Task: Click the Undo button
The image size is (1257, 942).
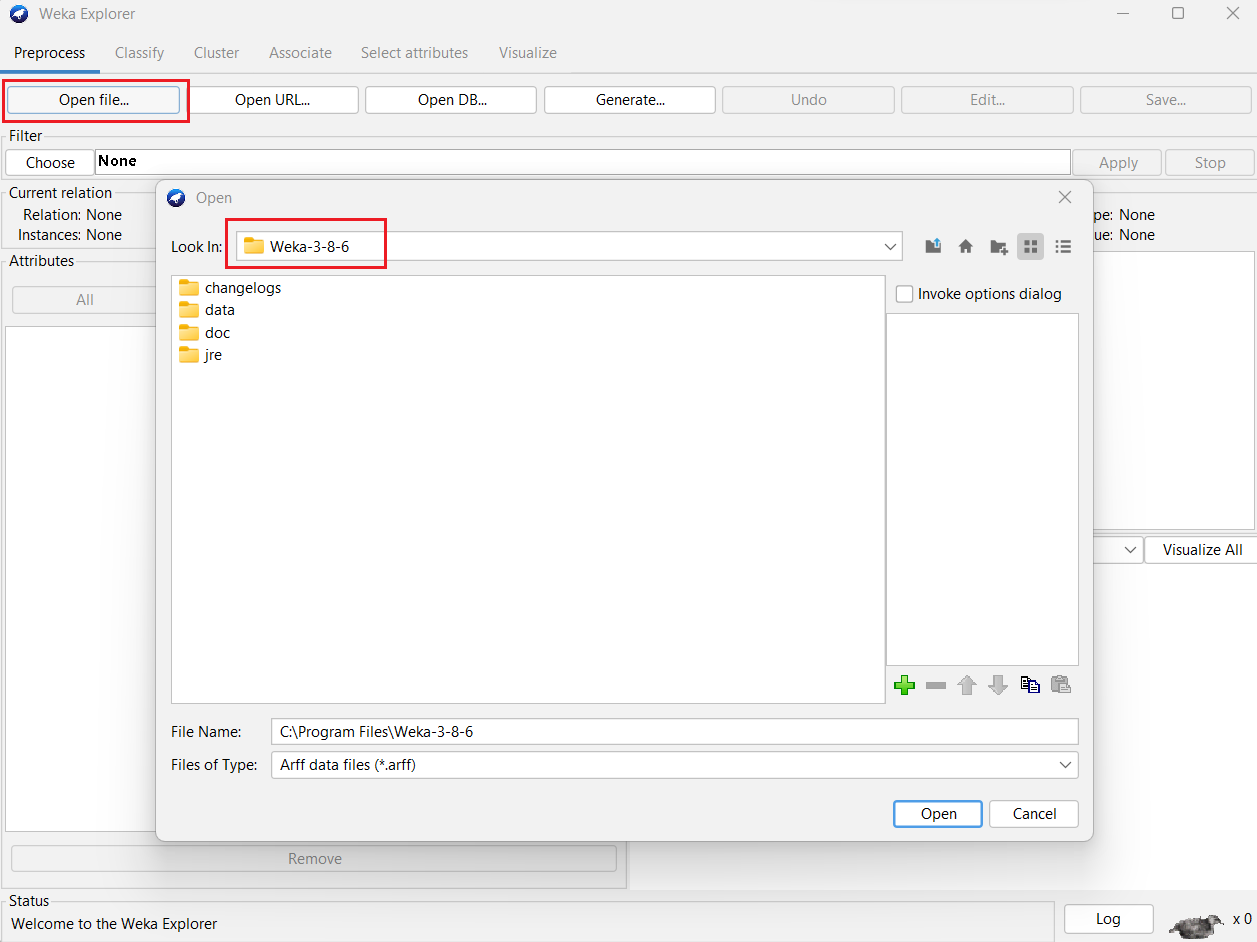Action: point(809,100)
